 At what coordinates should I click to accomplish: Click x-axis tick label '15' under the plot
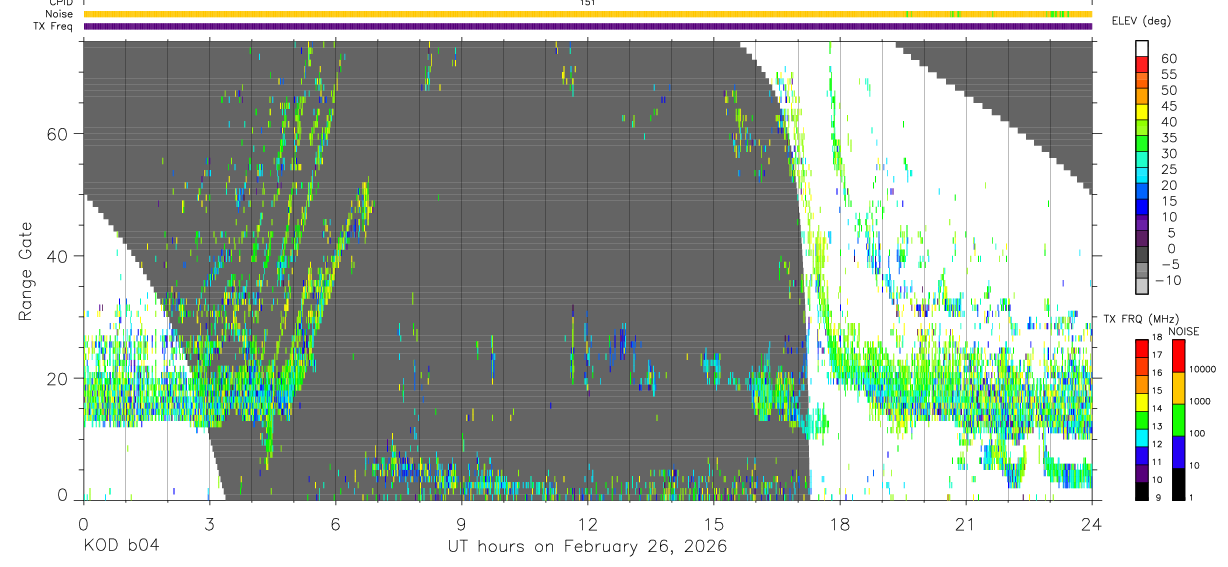coord(714,524)
